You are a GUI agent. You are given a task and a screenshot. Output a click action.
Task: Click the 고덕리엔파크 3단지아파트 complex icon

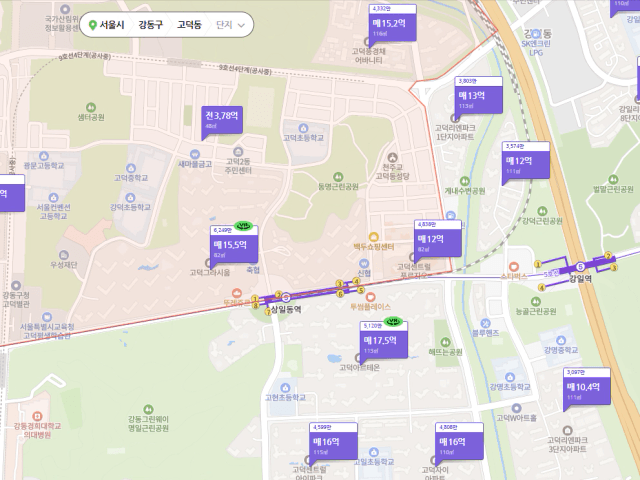[x=567, y=430]
